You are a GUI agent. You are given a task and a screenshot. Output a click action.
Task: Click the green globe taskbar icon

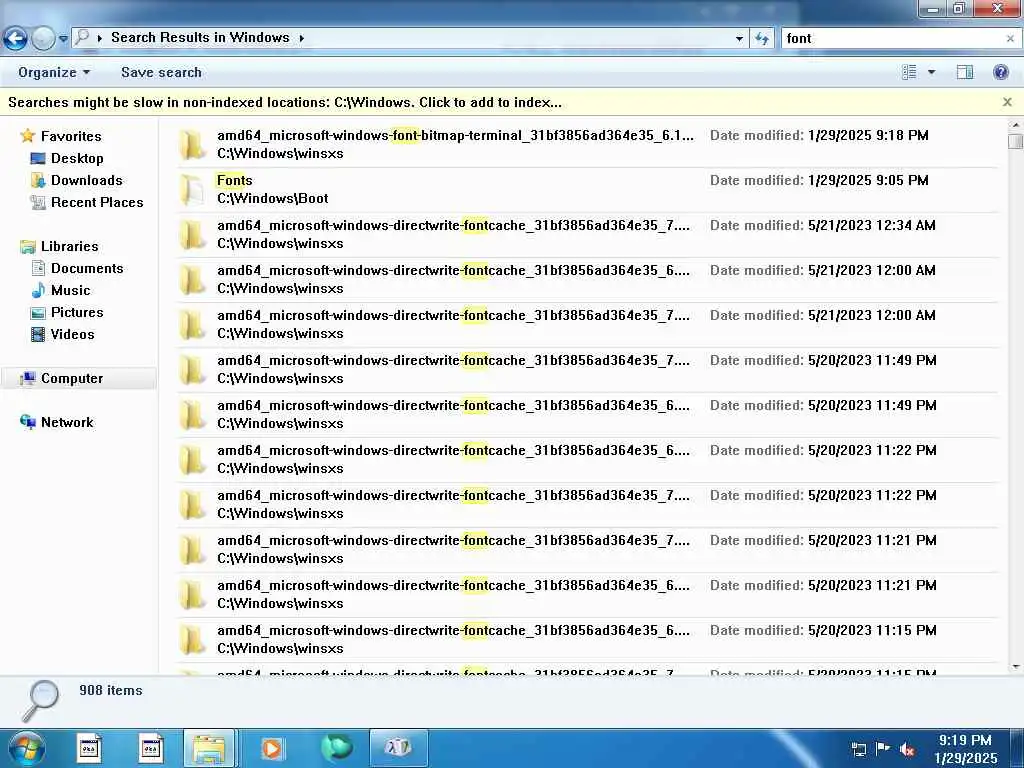(337, 748)
